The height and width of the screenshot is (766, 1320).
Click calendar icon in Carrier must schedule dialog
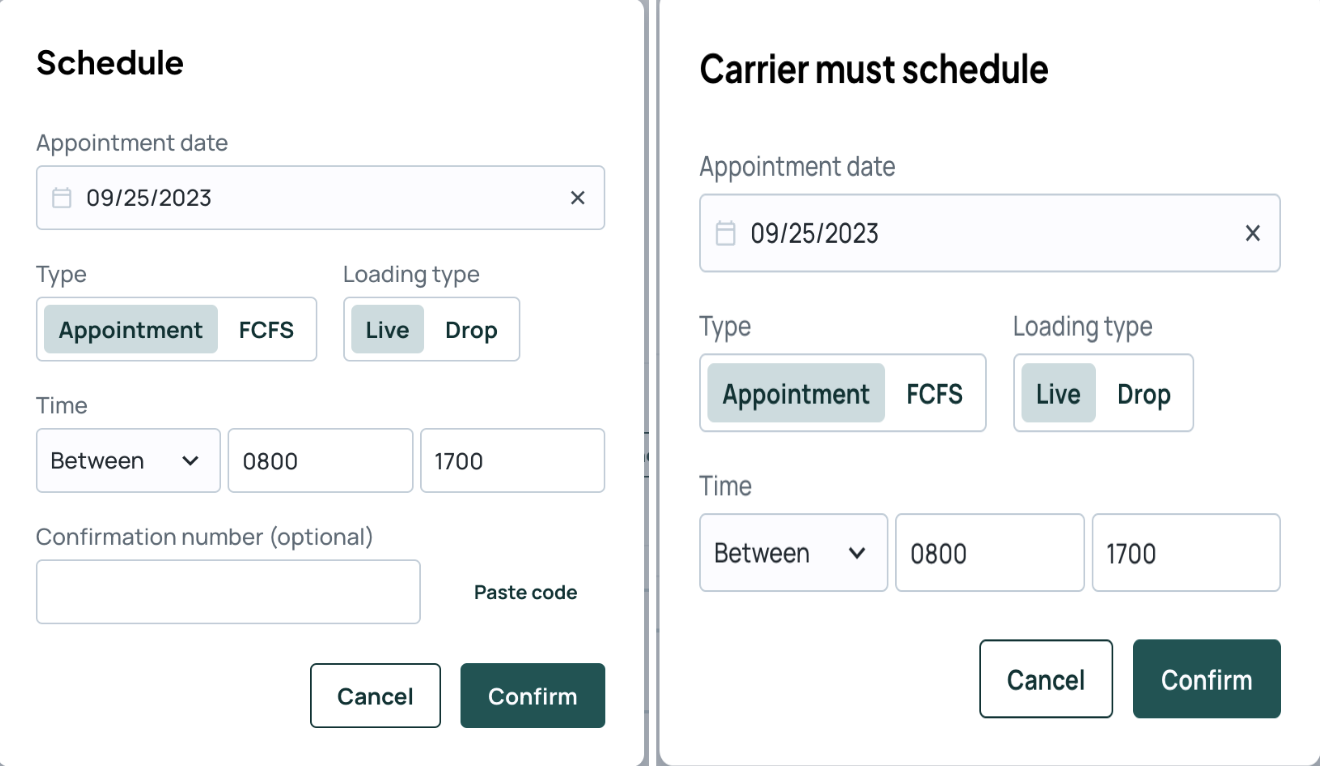pos(726,233)
